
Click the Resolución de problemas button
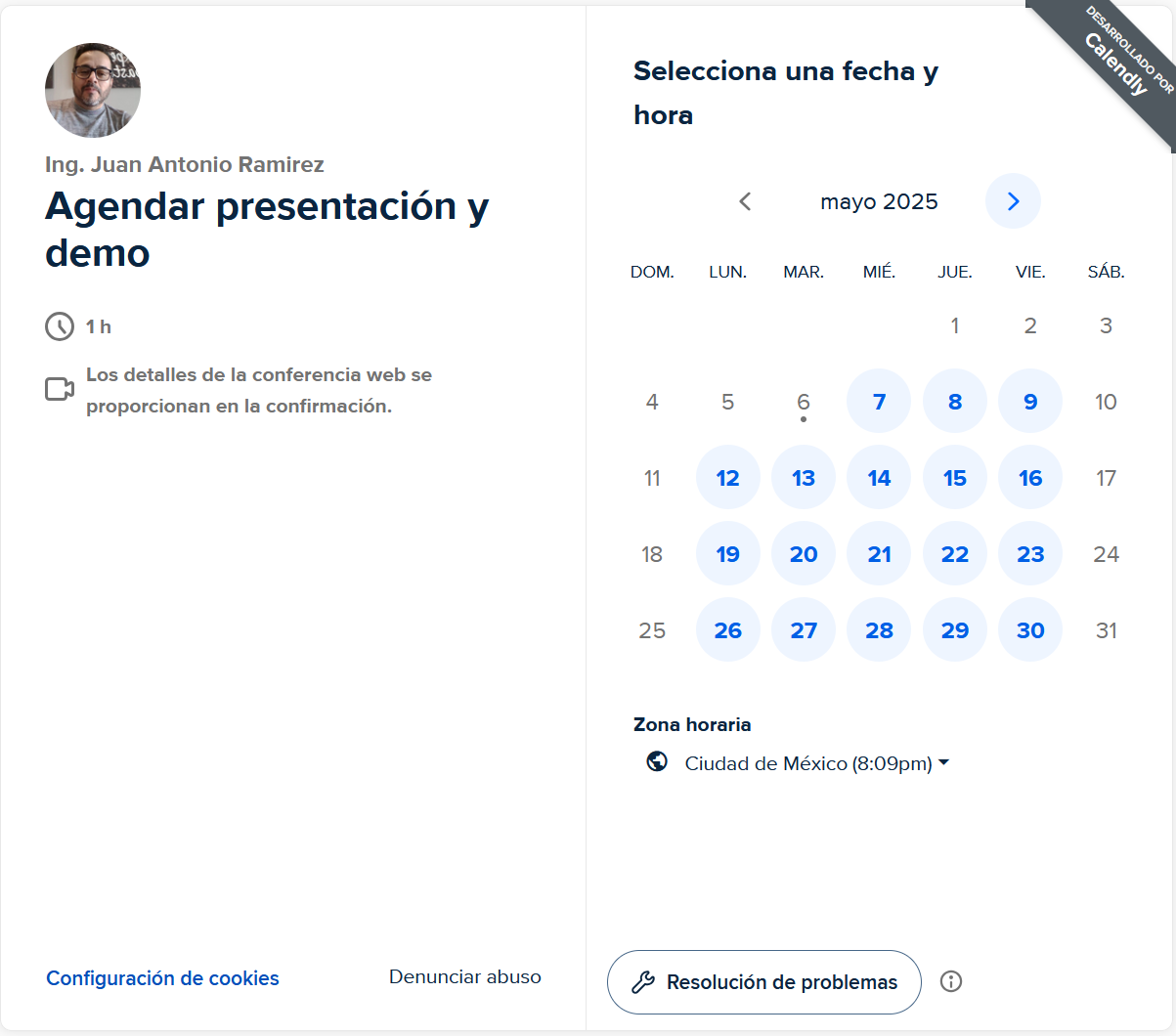[x=764, y=982]
